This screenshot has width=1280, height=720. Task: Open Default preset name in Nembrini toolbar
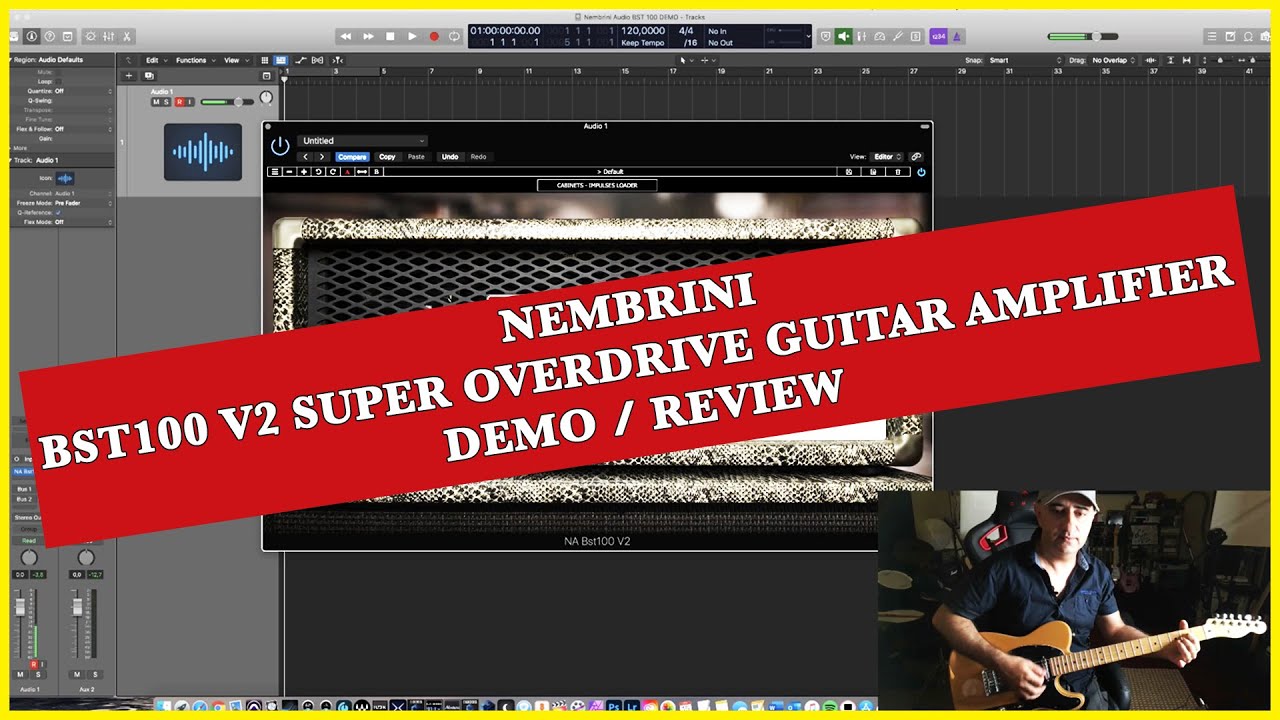610,172
